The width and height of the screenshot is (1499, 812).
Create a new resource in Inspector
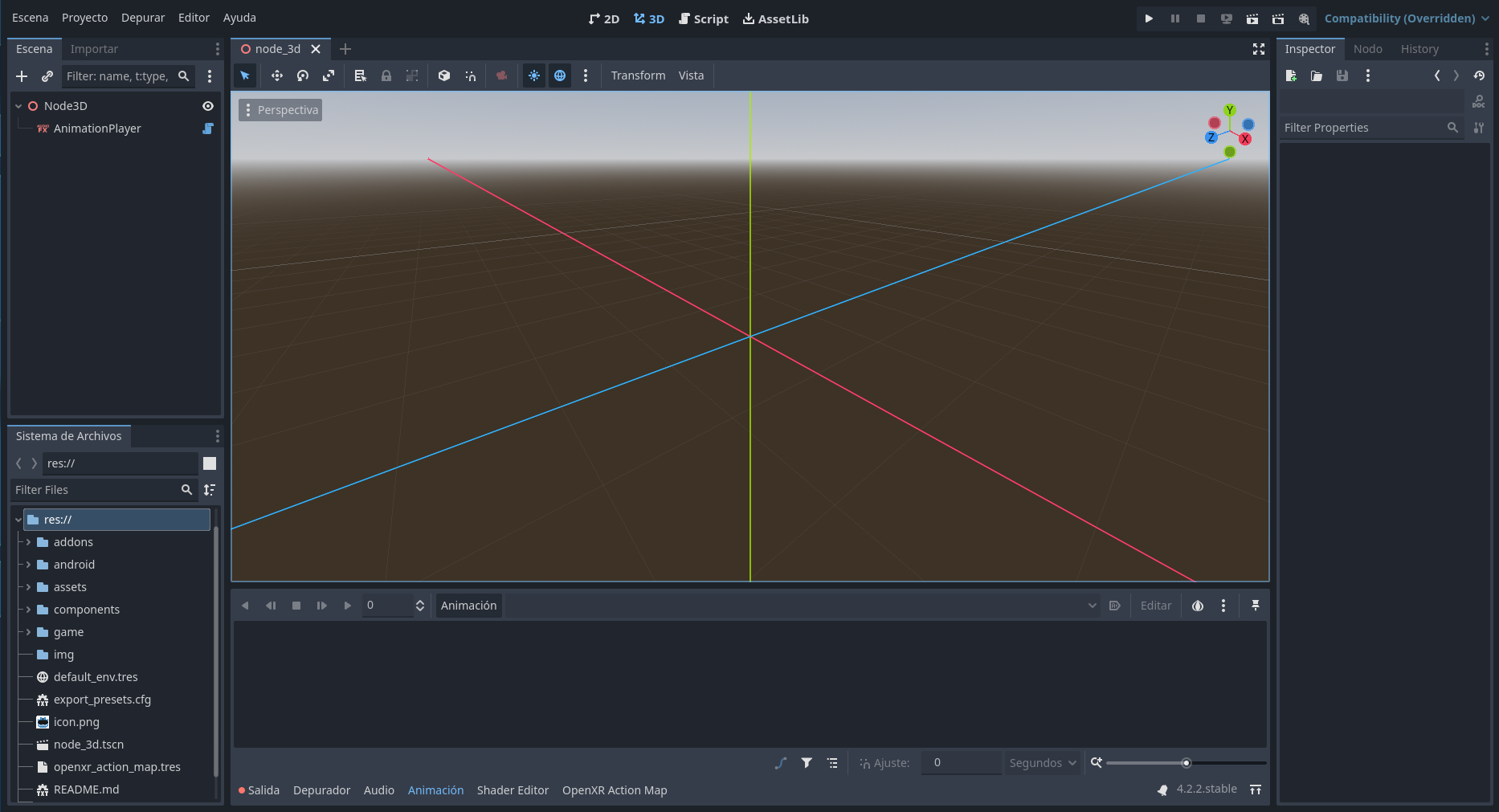pos(1291,75)
